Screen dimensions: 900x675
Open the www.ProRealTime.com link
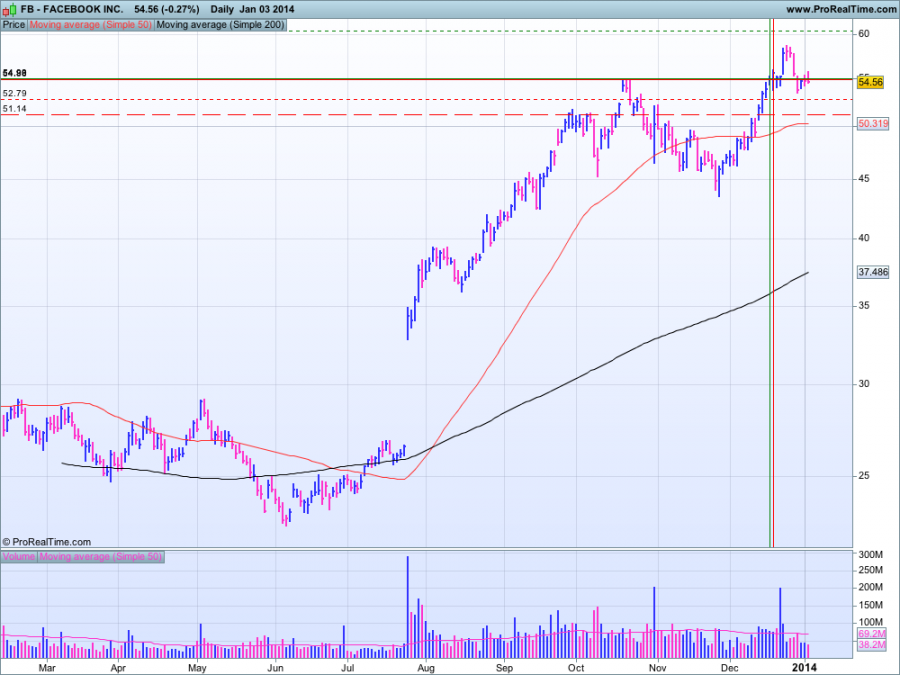click(840, 9)
